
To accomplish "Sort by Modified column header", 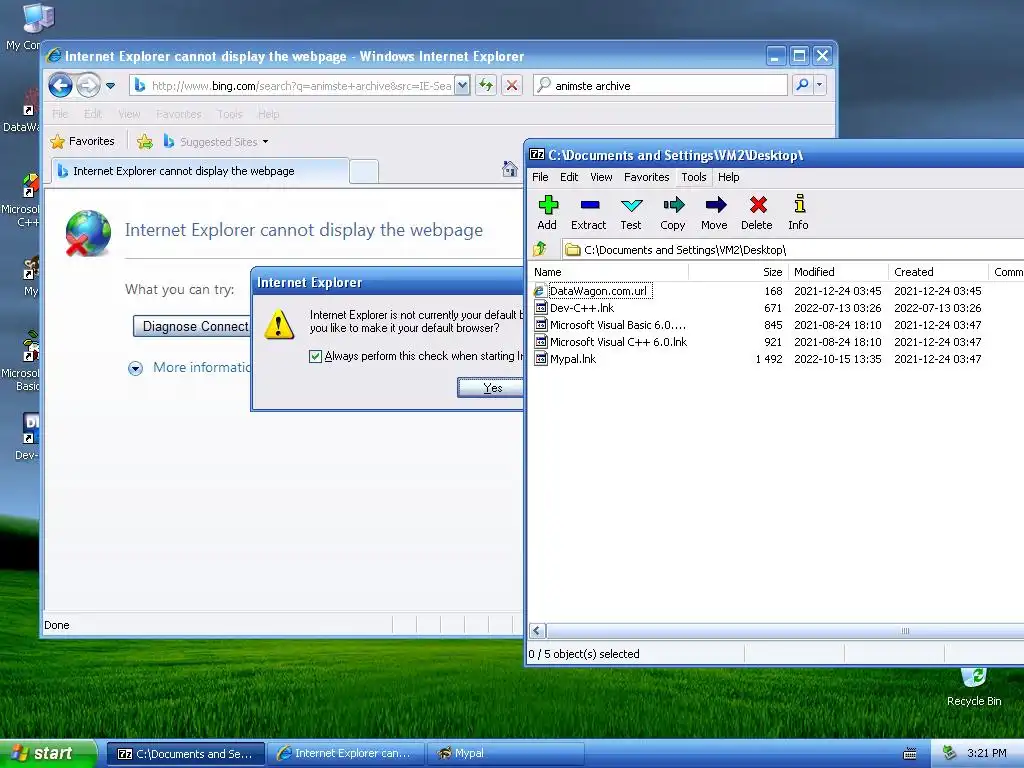I will click(838, 272).
